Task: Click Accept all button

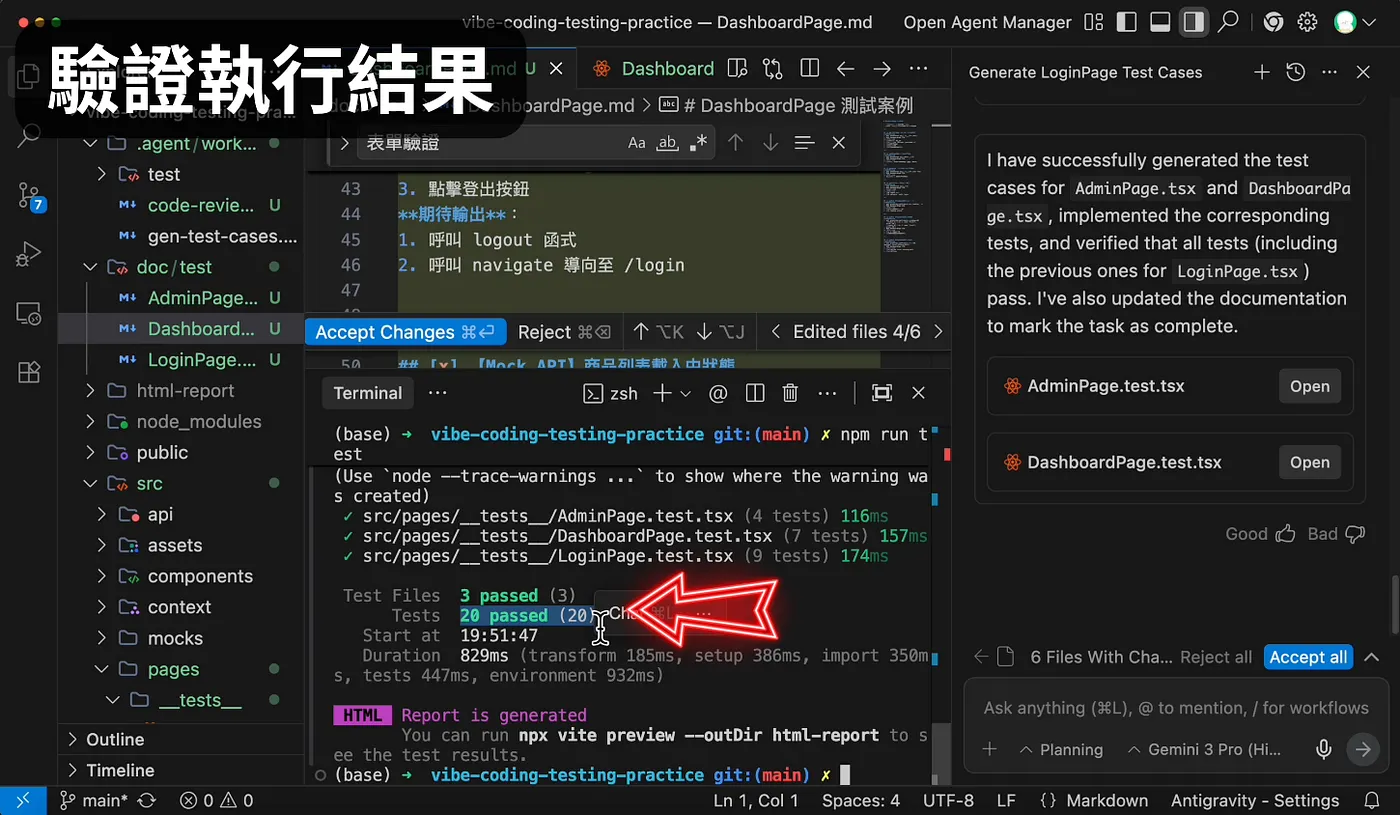Action: (x=1309, y=657)
